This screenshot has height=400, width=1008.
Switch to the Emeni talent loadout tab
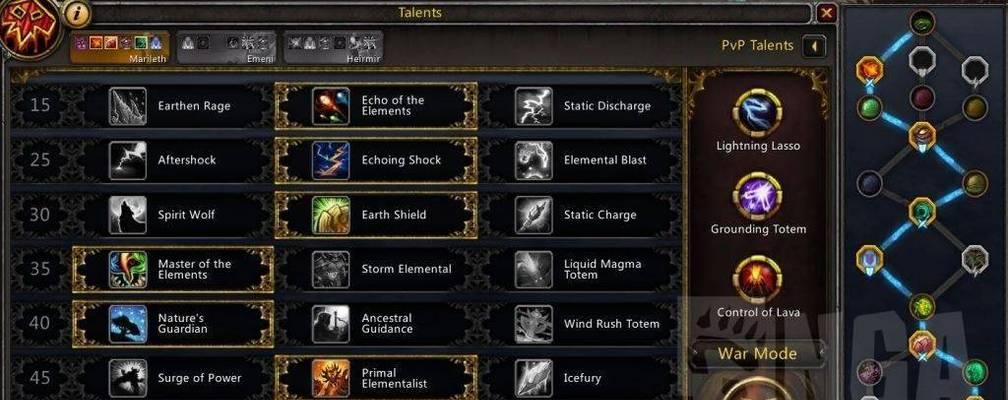[x=226, y=48]
